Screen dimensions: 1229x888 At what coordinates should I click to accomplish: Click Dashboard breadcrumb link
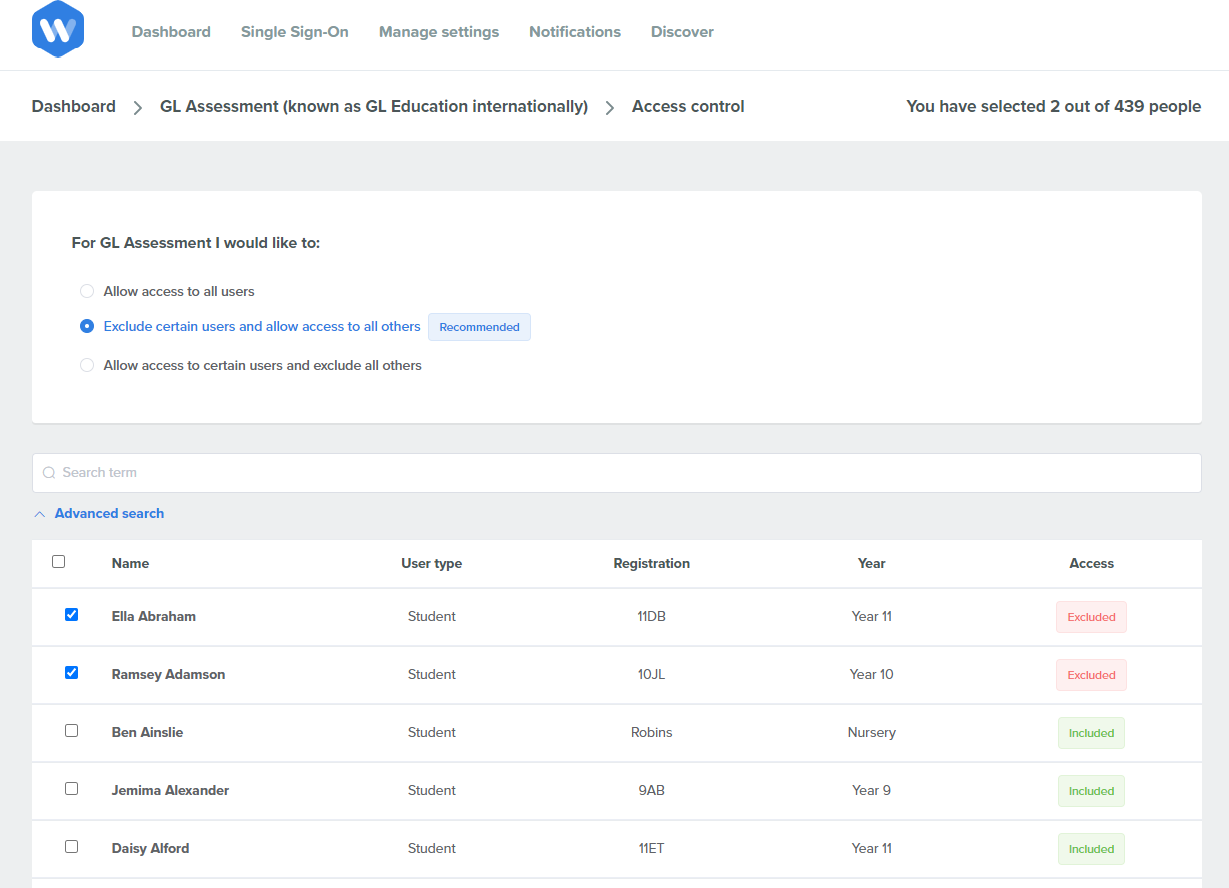[74, 106]
